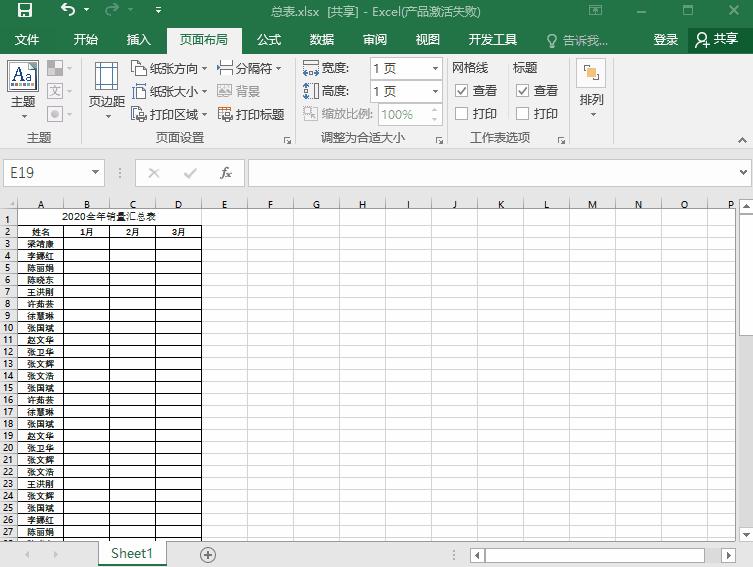The image size is (753, 567).
Task: Open the 调整为合适大小 dialog launcher
Action: [439, 140]
